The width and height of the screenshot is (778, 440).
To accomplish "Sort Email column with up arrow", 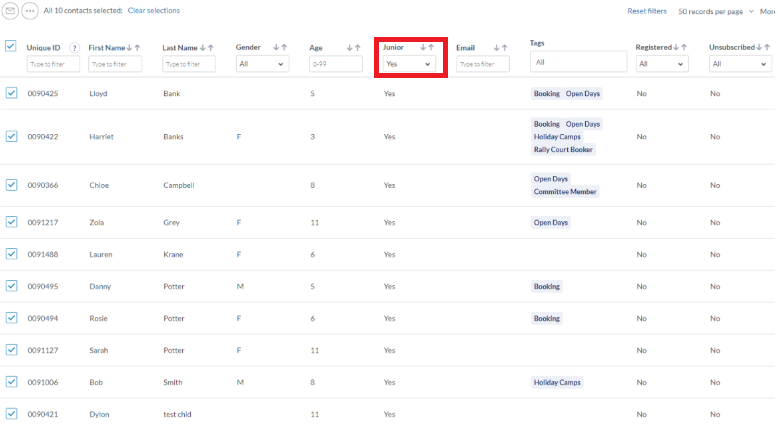I will click(505, 48).
